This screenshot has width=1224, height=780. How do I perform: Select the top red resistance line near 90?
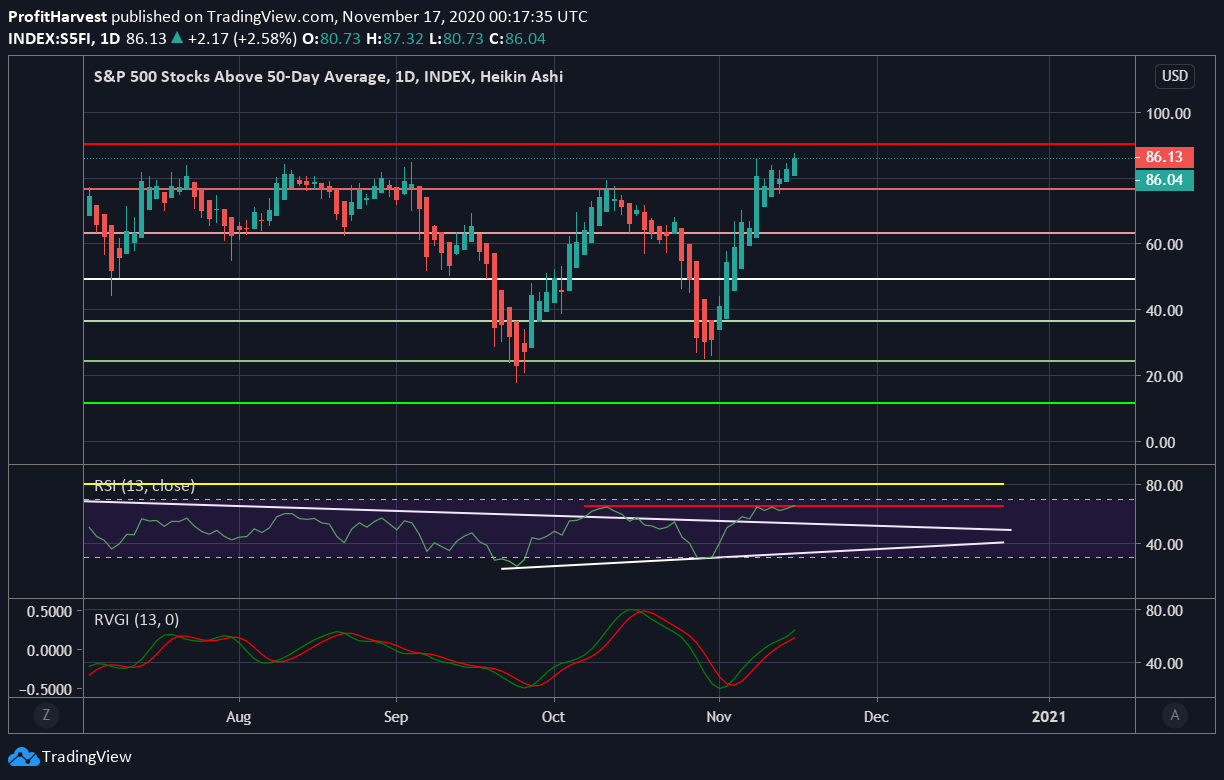tap(609, 145)
